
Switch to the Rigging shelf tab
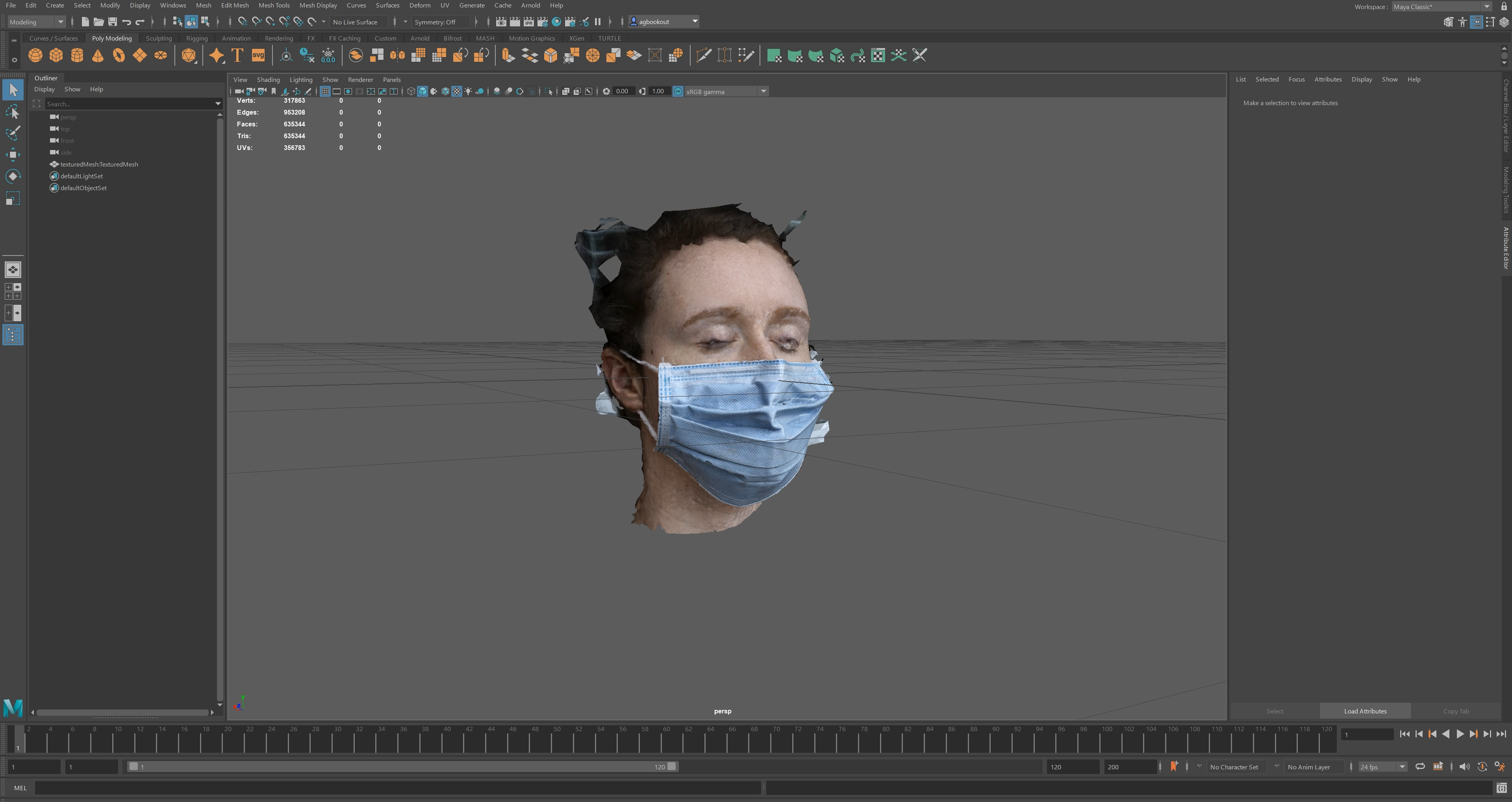[x=196, y=38]
